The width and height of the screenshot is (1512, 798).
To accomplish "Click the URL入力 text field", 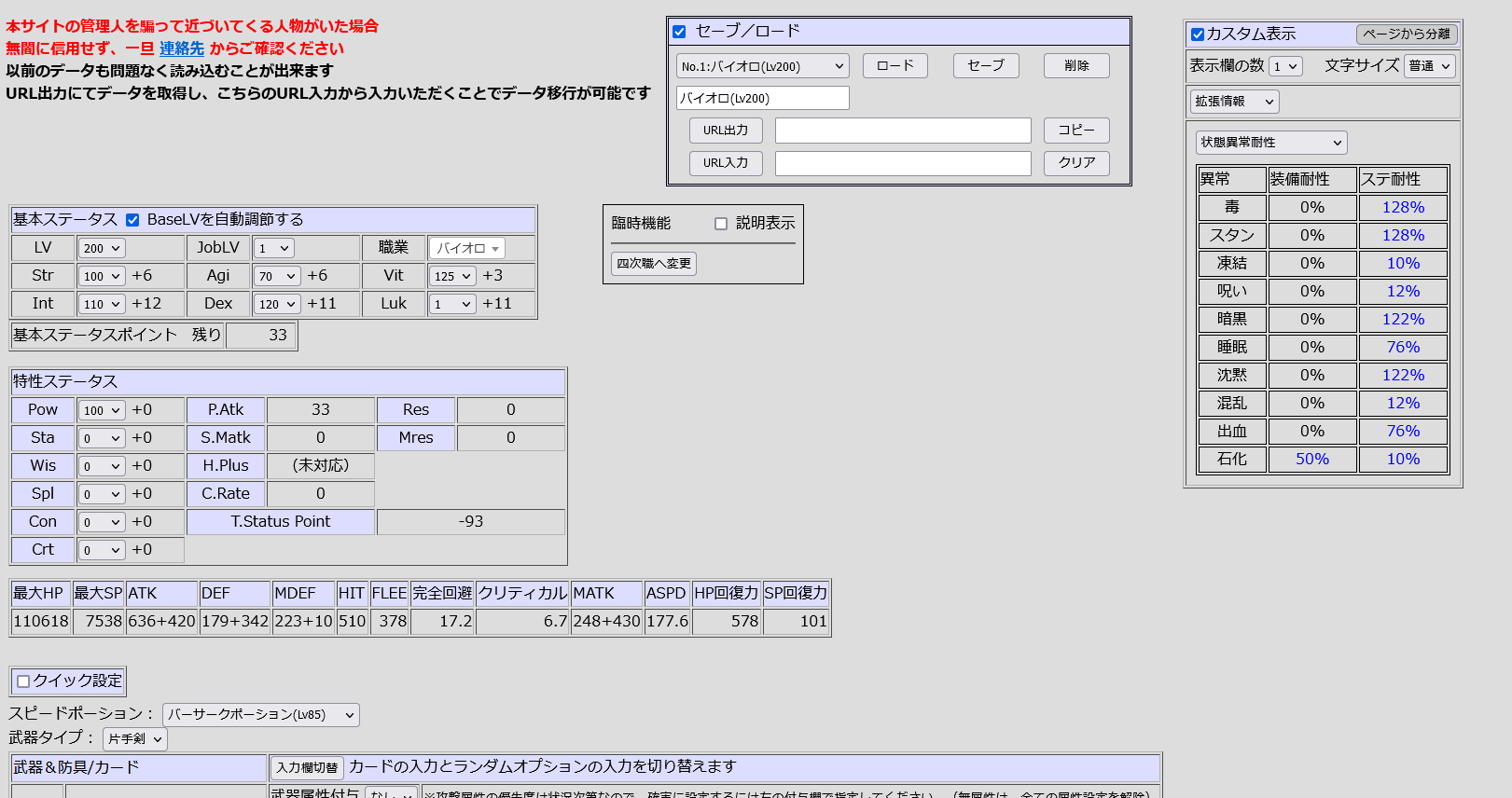I will coord(902,163).
